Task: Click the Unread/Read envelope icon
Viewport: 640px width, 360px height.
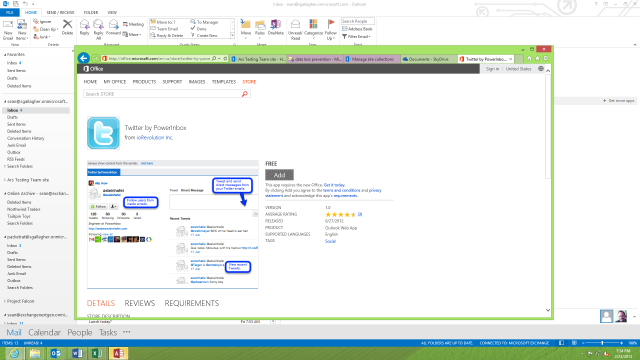Action: tap(295, 29)
